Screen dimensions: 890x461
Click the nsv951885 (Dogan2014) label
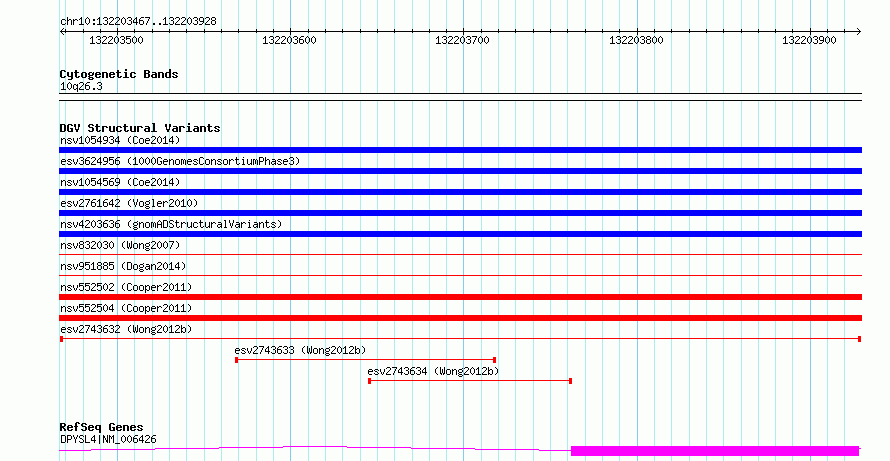point(123,266)
